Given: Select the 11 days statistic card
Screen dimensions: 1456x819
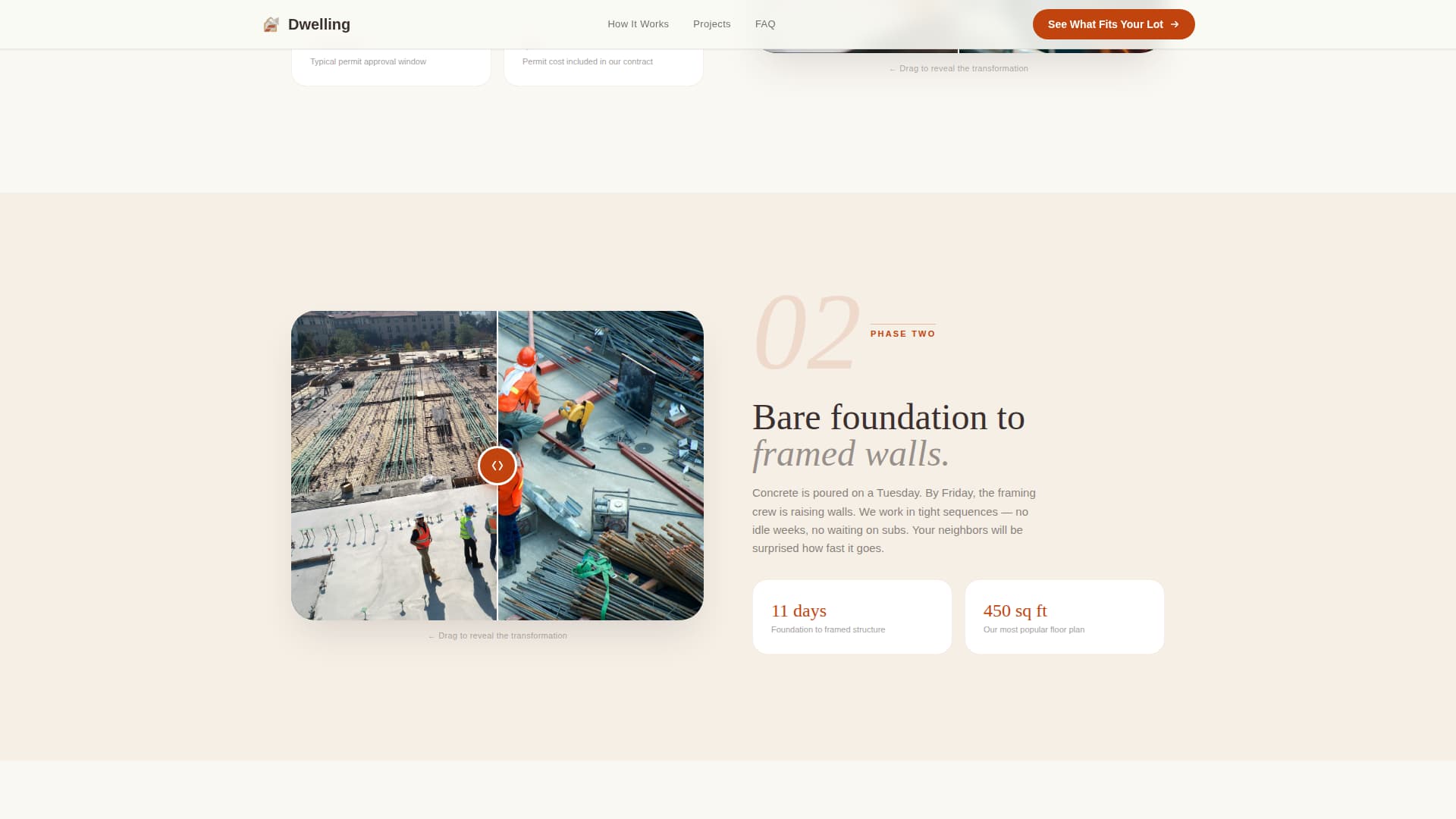Looking at the screenshot, I should coord(852,616).
